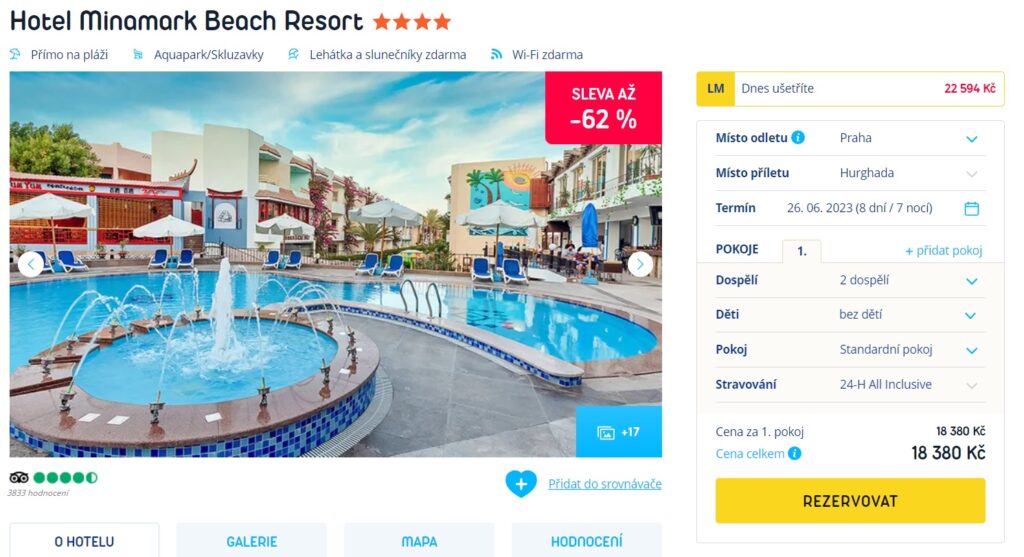Screen dimensions: 1024x557
Task: Click the Wi-Fi zdarma icon
Action: coord(496,54)
